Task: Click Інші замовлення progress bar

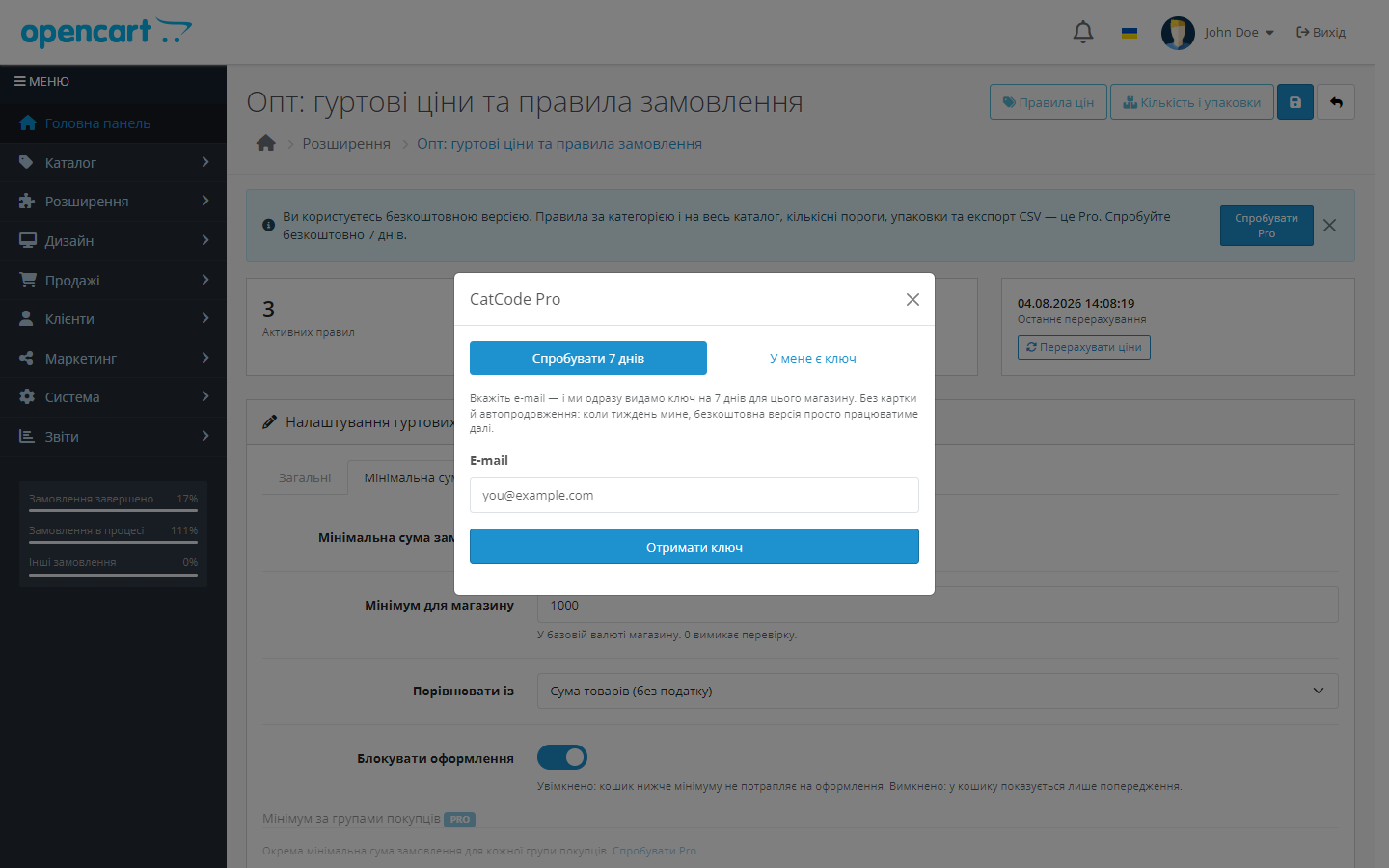Action: [x=113, y=575]
